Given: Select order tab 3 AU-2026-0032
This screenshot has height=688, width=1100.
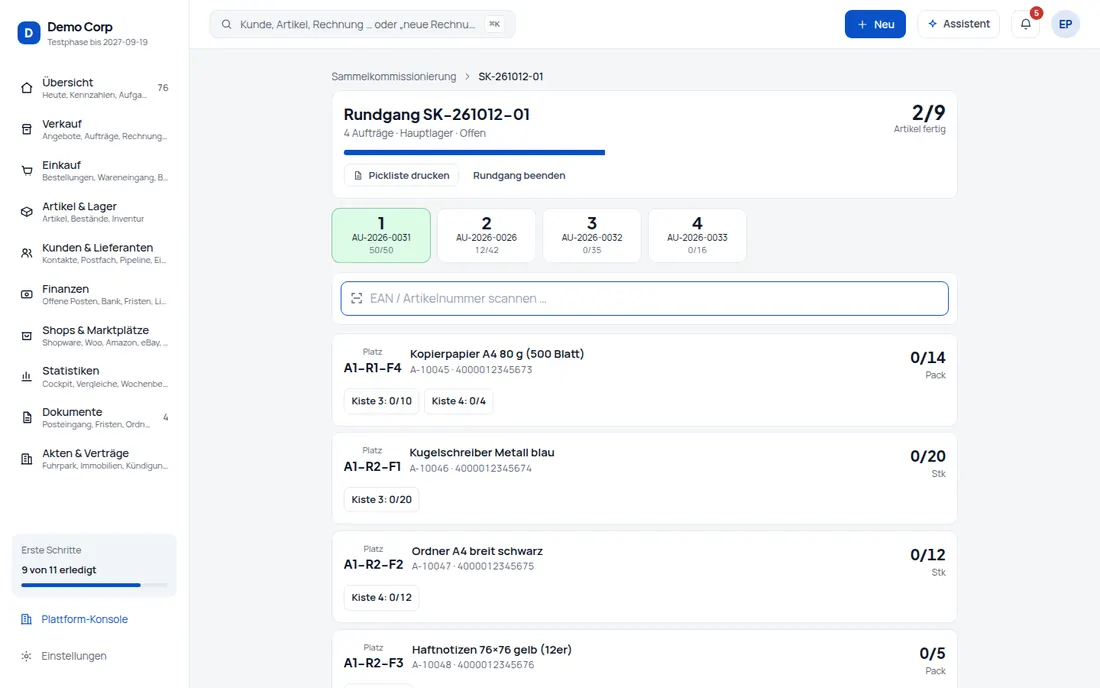Looking at the screenshot, I should click(x=591, y=236).
